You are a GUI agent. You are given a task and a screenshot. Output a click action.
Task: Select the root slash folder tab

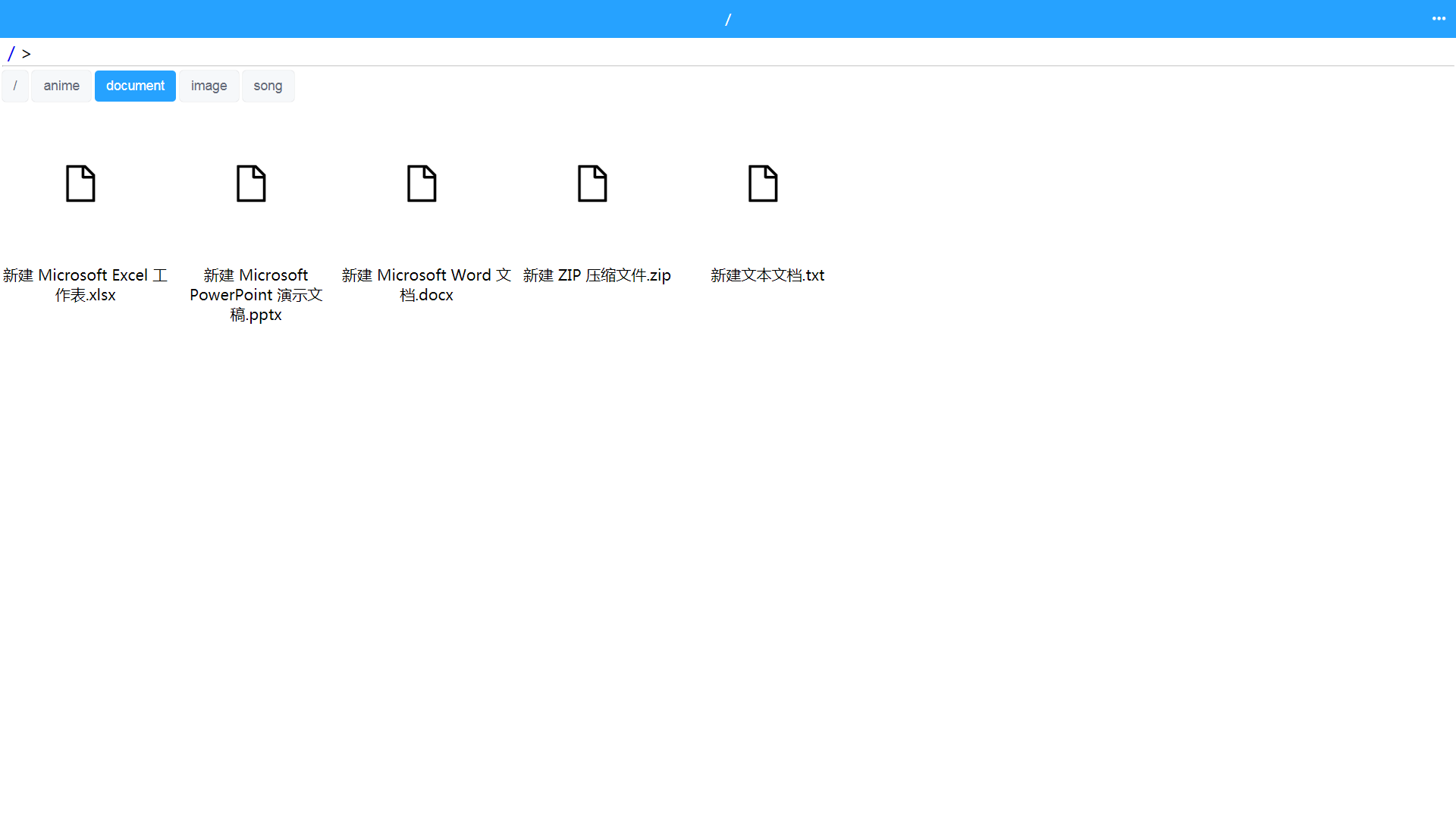coord(15,86)
